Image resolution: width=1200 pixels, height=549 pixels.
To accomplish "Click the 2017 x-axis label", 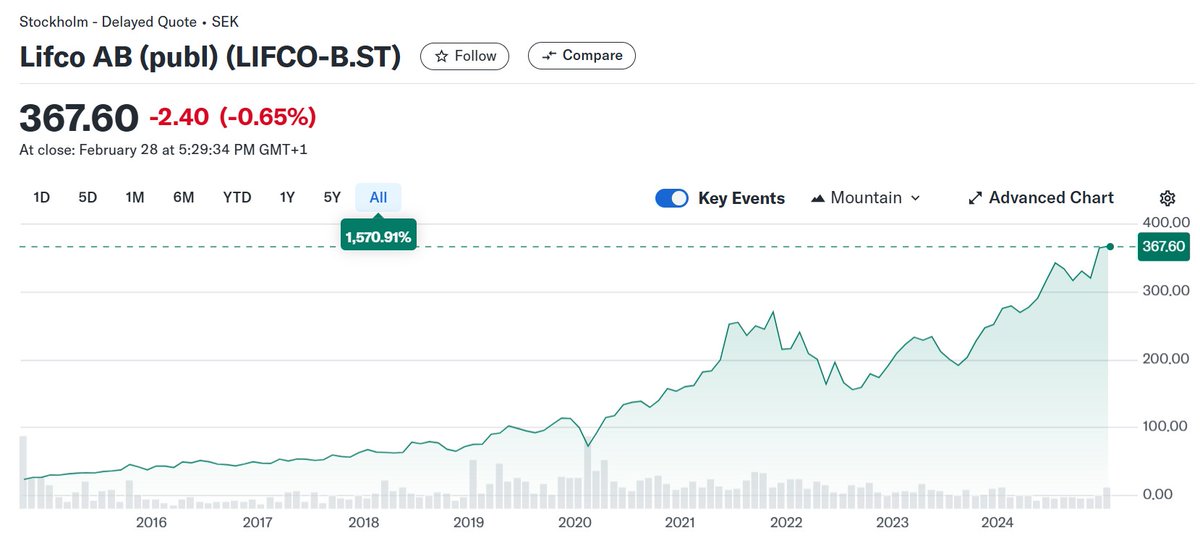I will click(257, 522).
